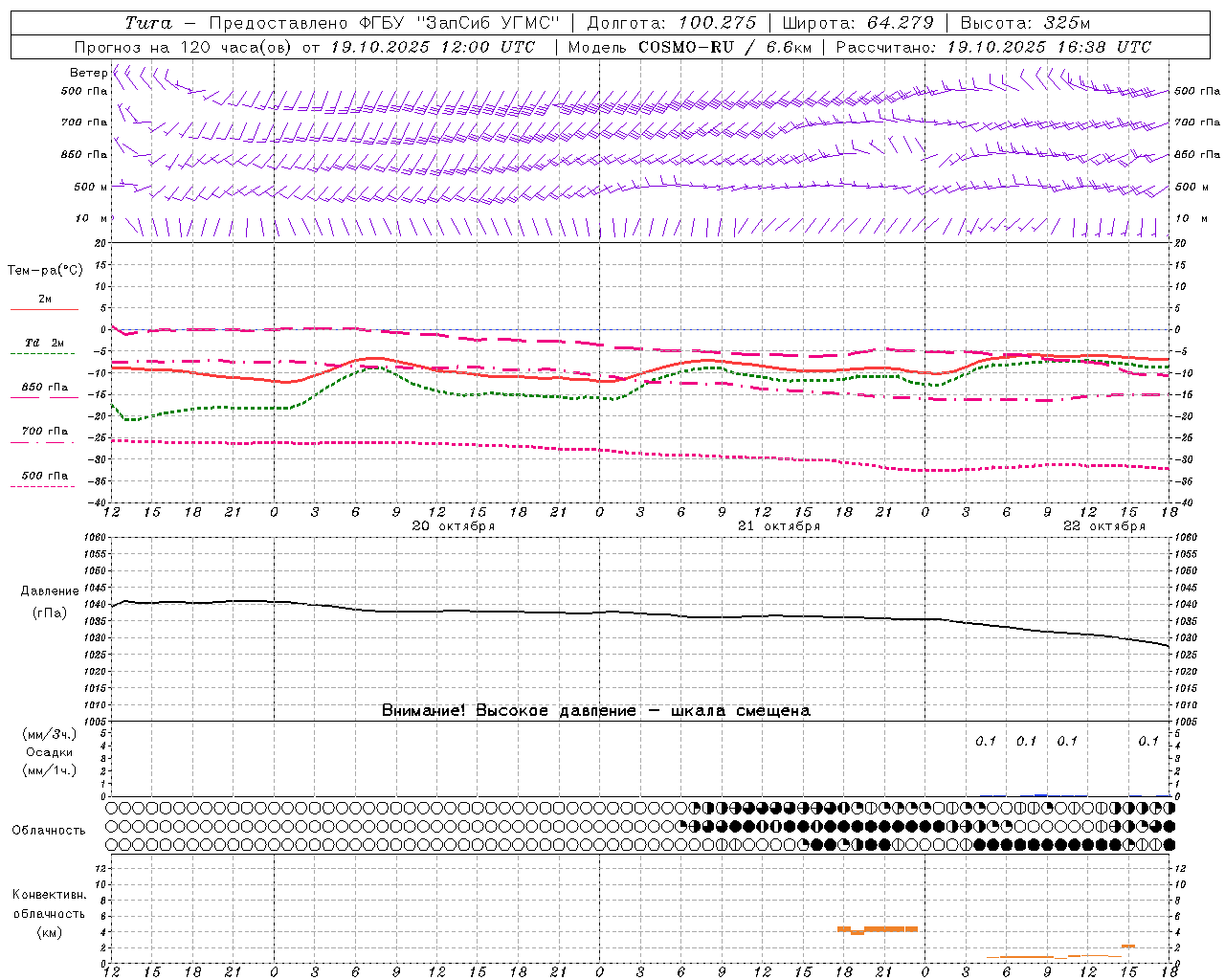Screen dimensions: 1225x980
Task: Click the '850 гПа' temperature legend entry
Action: click(45, 388)
